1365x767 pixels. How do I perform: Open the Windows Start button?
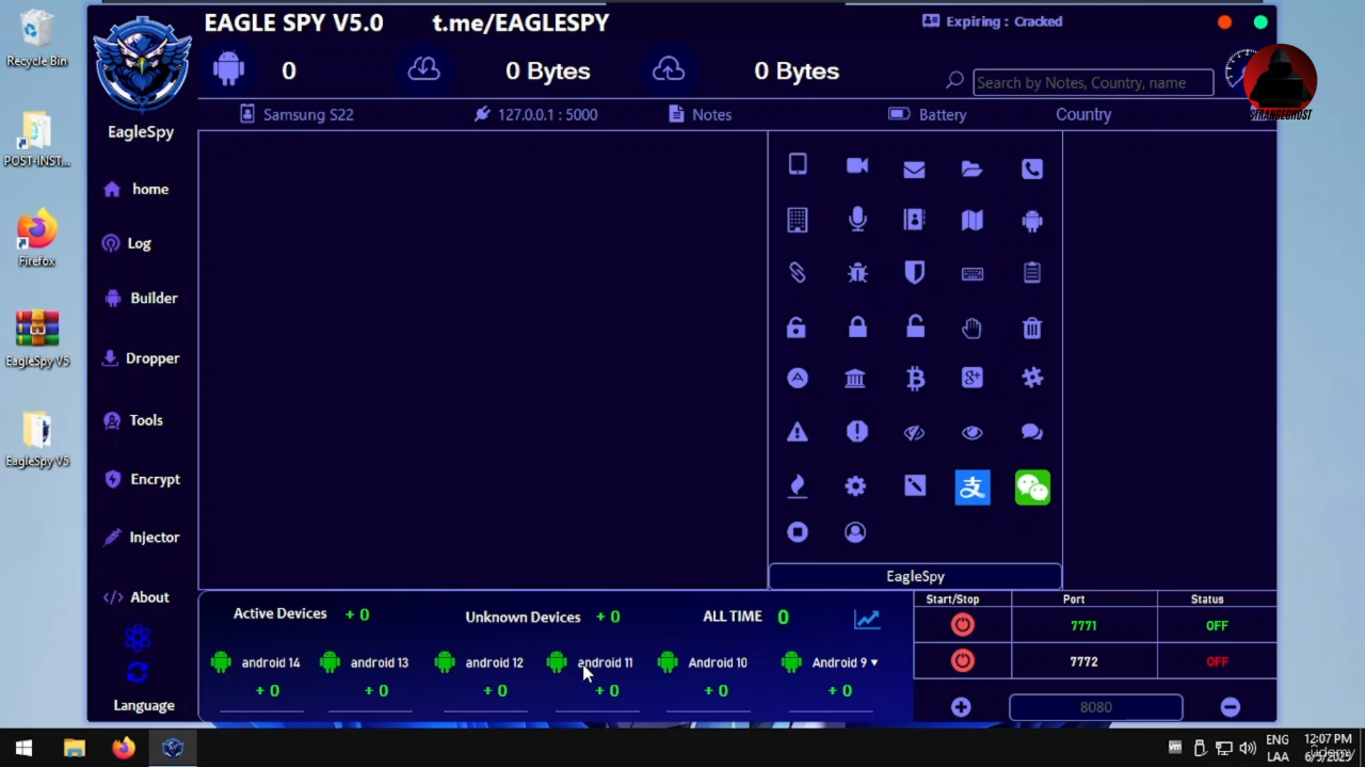(x=24, y=747)
